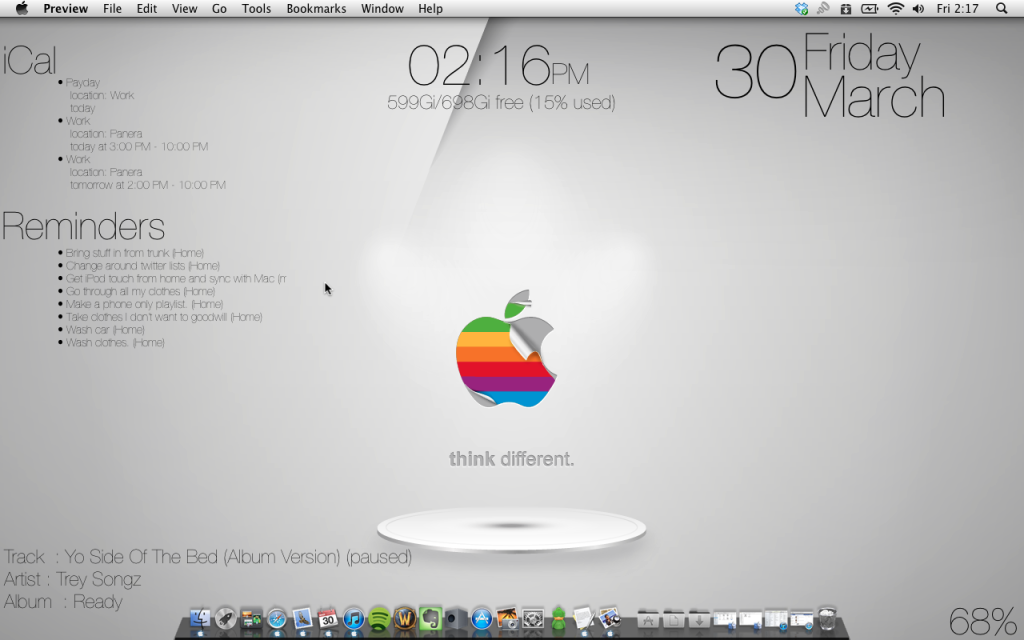Open the Trash at the Dock's end

click(x=828, y=620)
